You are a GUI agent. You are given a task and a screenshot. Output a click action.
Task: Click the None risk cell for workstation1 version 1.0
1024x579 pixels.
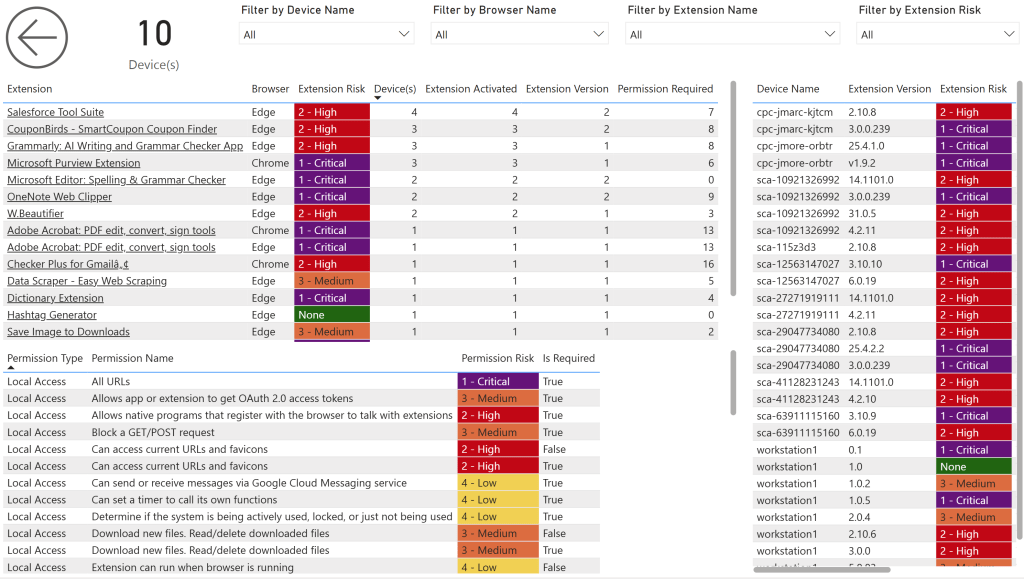(974, 467)
